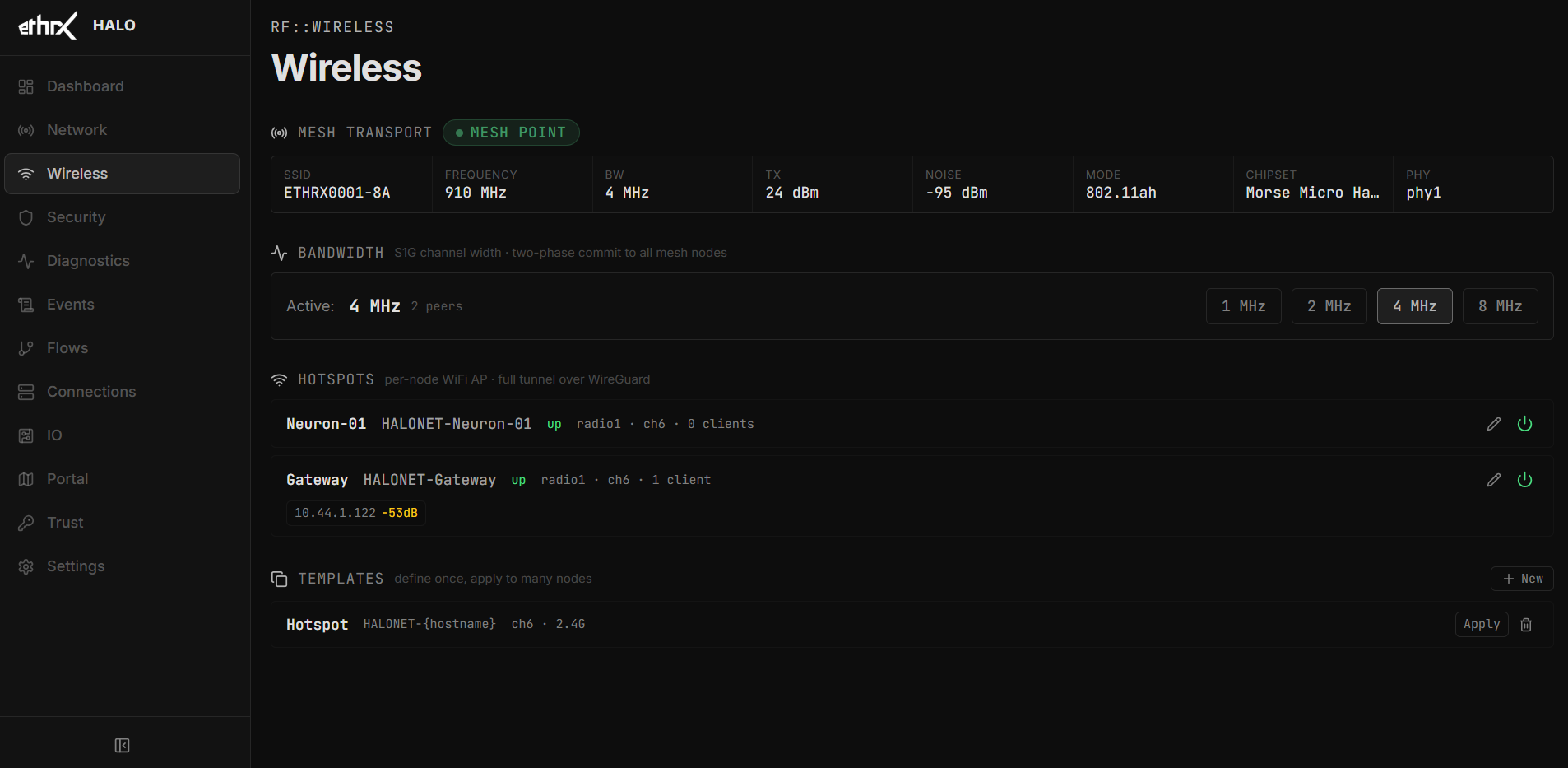
Task: Open the Trust label in sidebar
Action: (x=65, y=523)
